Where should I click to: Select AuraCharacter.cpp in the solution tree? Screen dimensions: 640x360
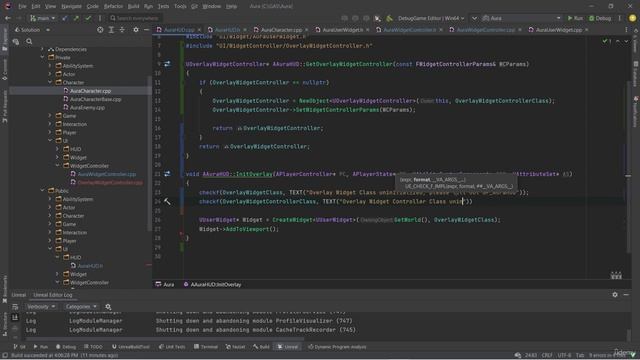[90, 91]
